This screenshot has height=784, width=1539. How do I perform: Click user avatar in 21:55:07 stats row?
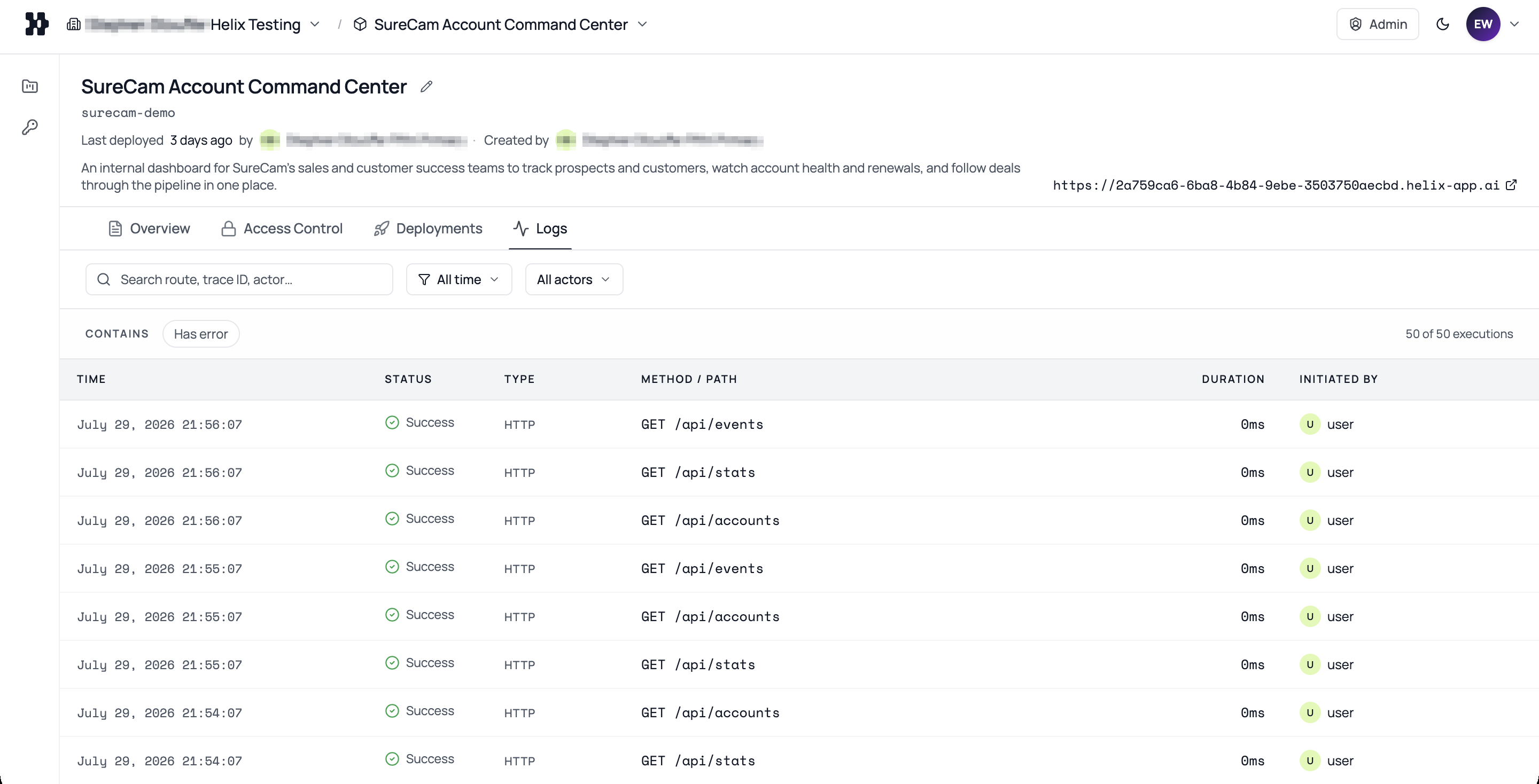coord(1310,664)
